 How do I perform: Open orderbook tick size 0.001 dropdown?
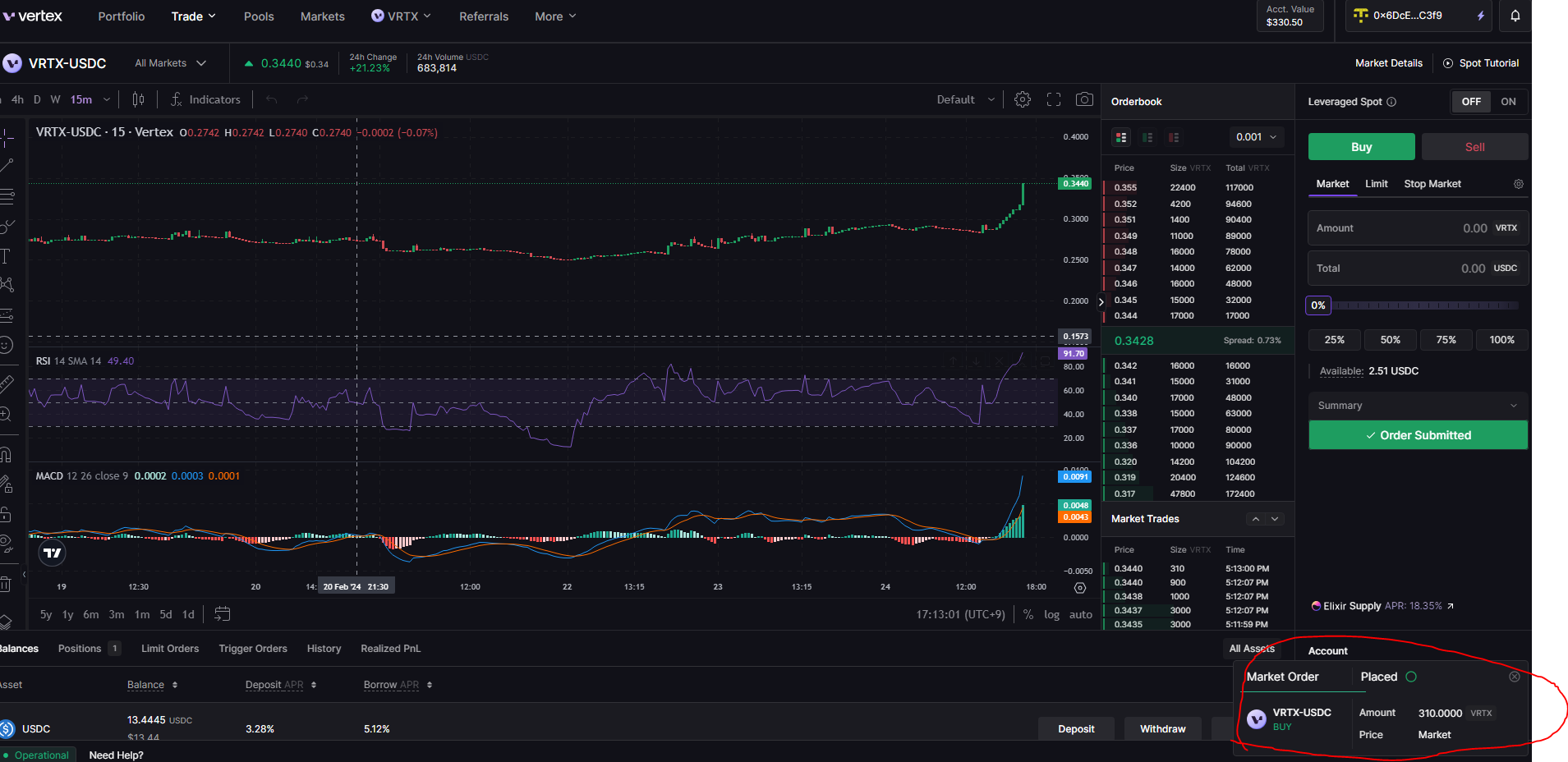(x=1256, y=137)
